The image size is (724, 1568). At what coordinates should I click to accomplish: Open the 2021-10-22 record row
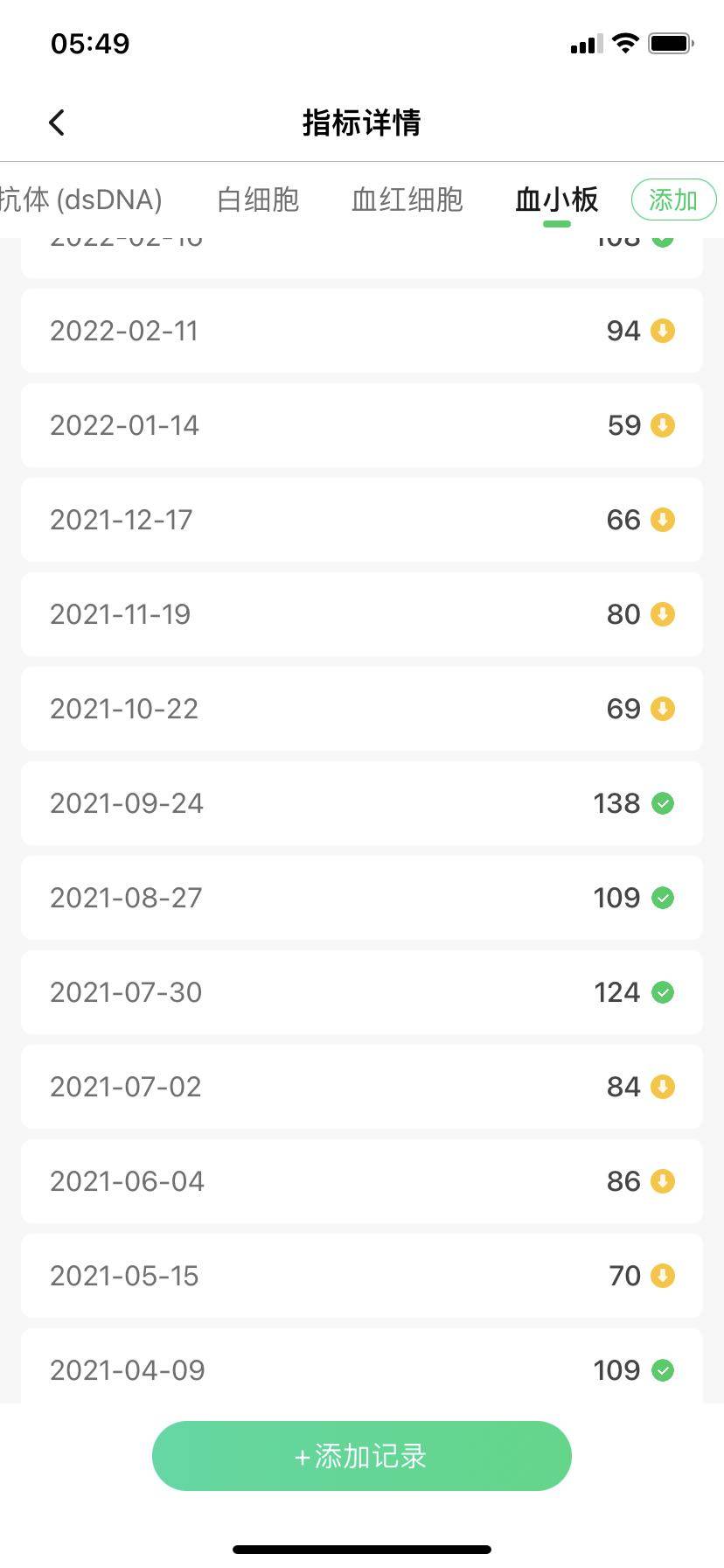point(361,709)
